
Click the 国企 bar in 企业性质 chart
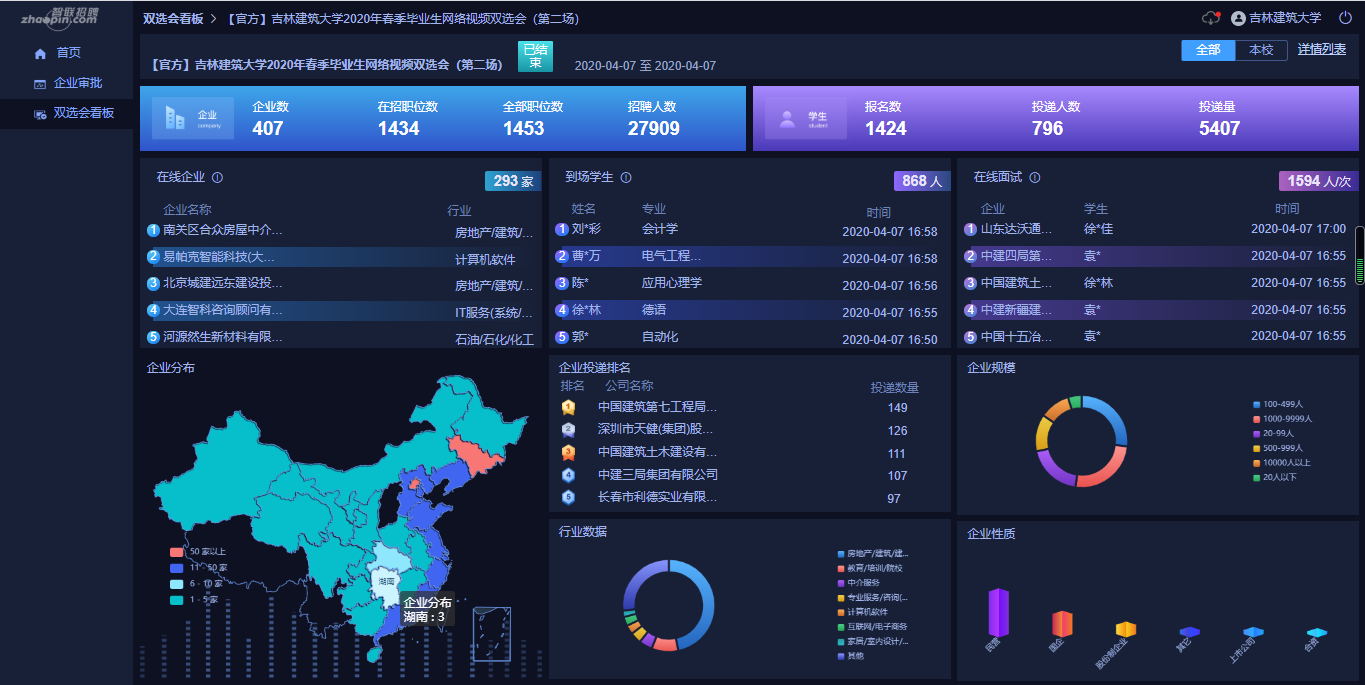1062,623
